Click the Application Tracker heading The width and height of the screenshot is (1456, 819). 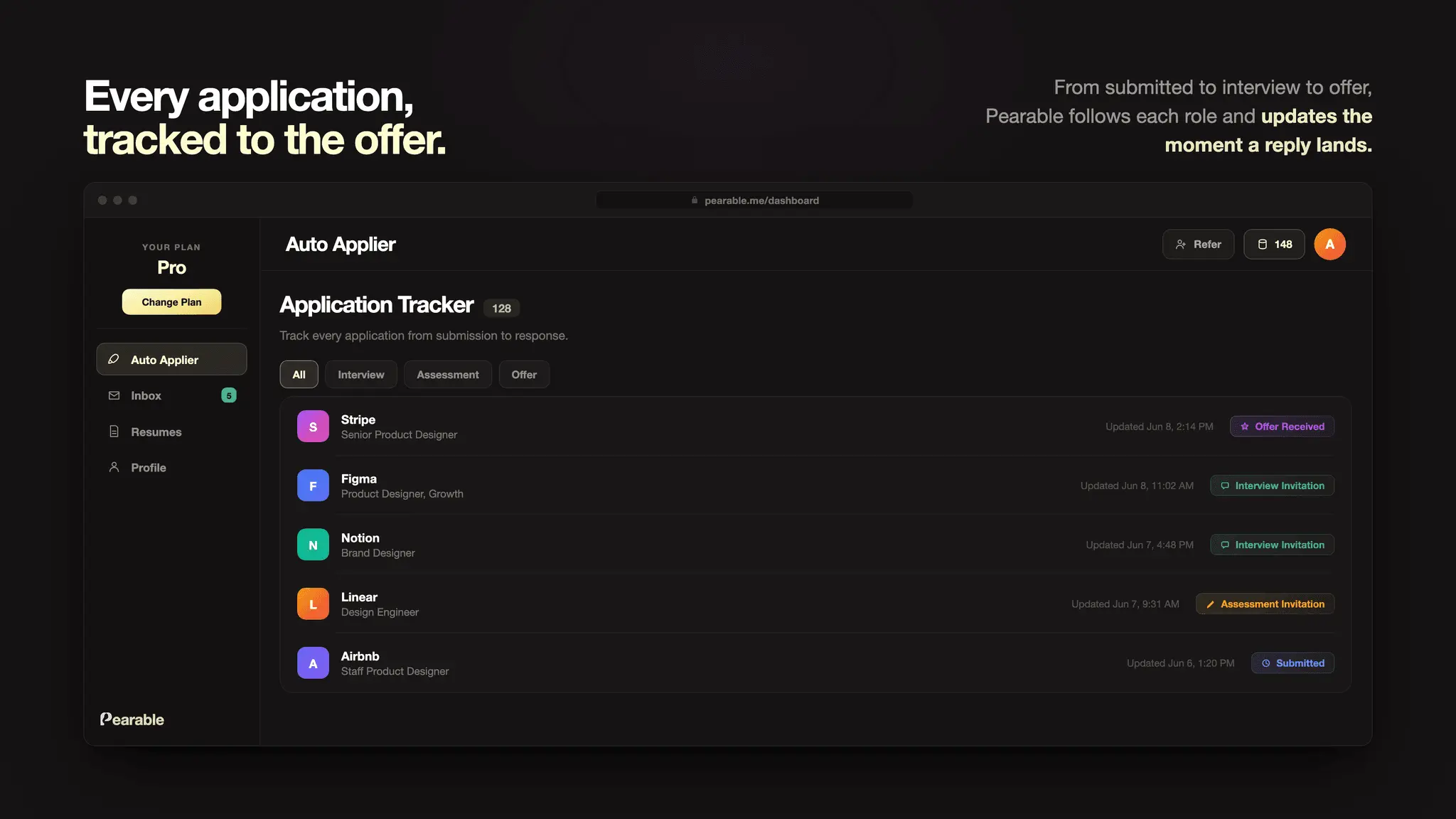pos(376,304)
